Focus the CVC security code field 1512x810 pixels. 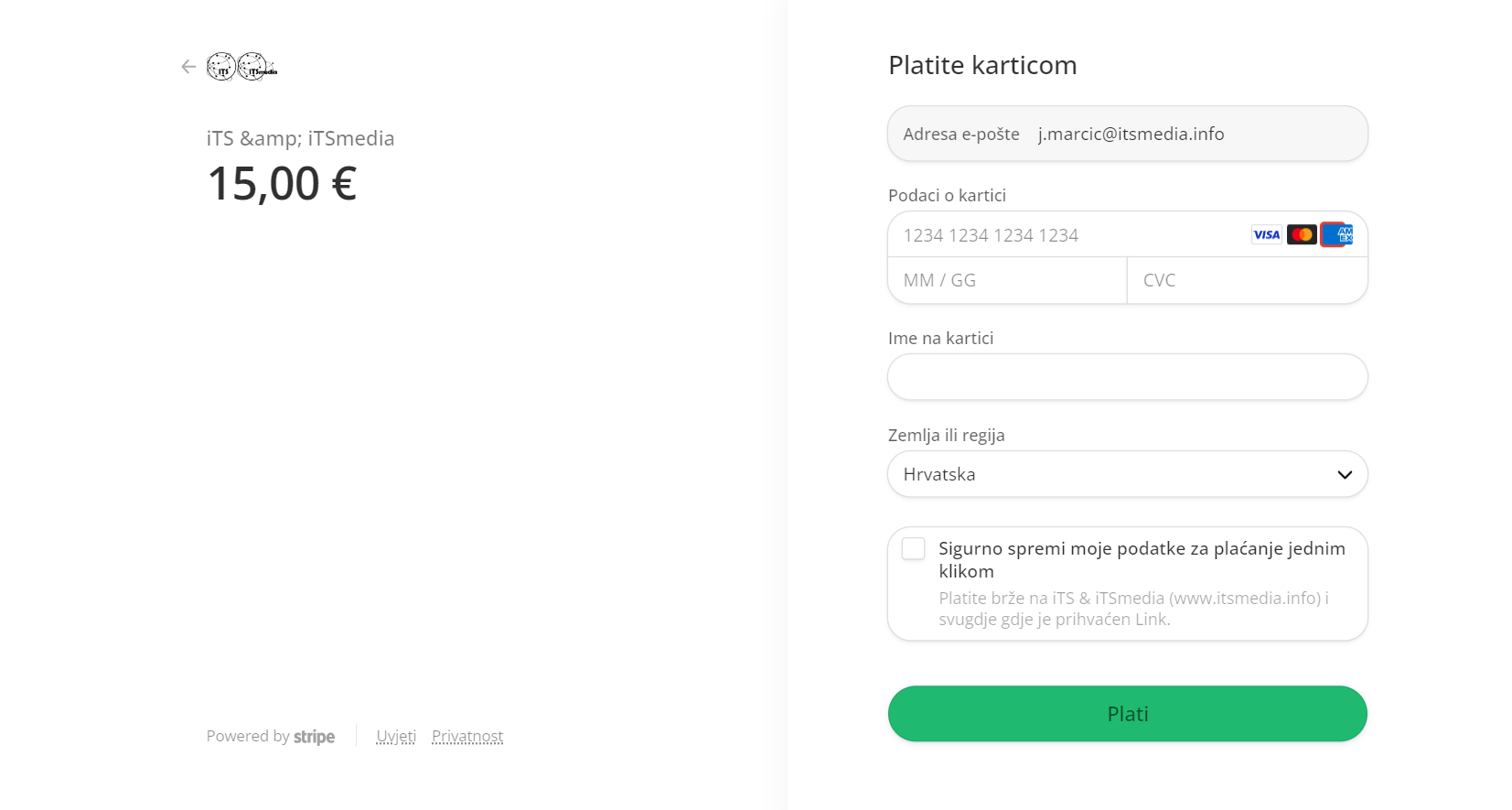pyautogui.click(x=1247, y=280)
